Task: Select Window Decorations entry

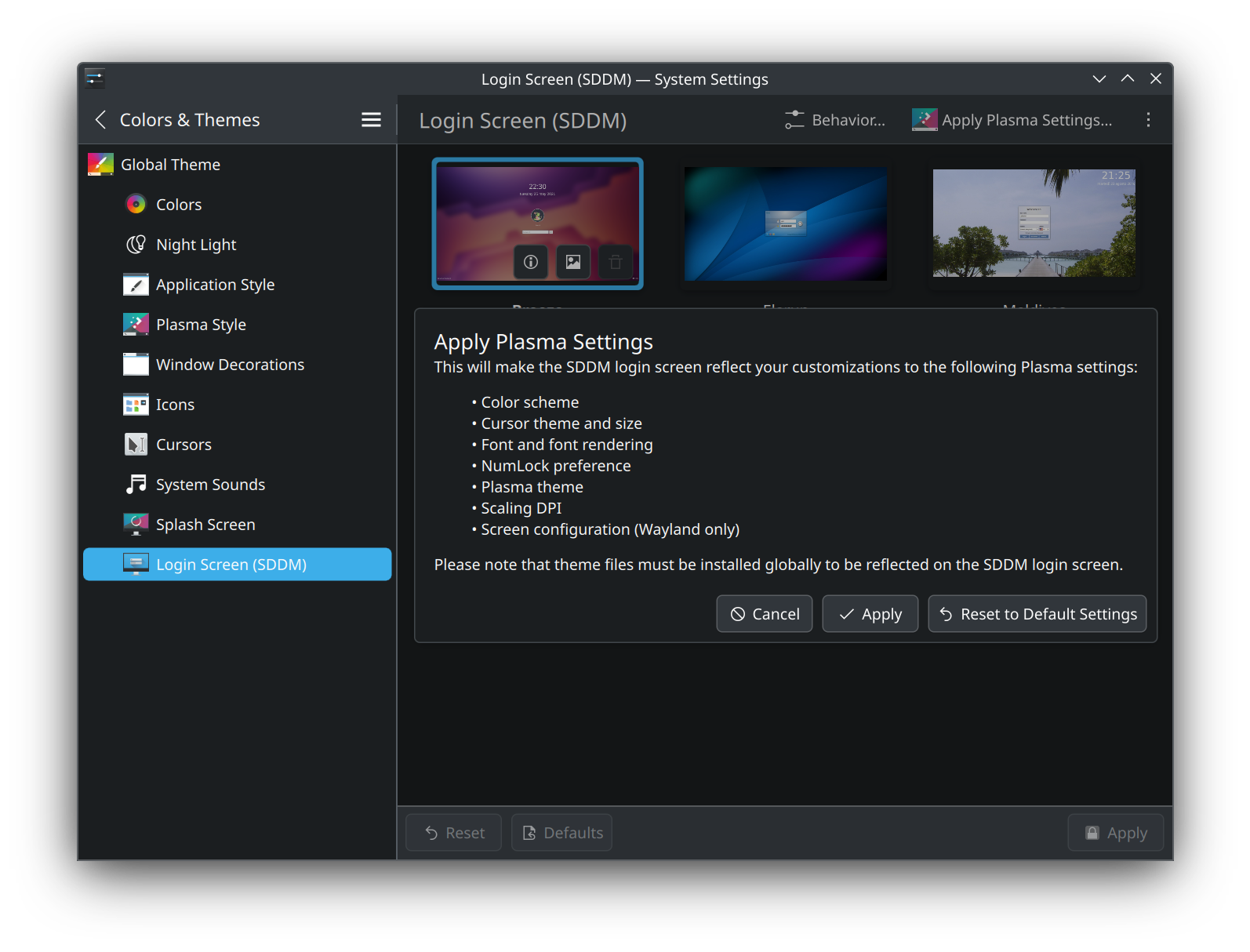Action: 237,365
